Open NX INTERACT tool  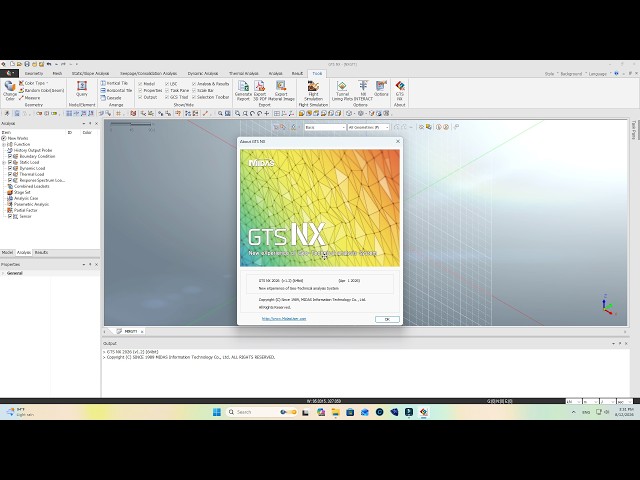(x=363, y=90)
